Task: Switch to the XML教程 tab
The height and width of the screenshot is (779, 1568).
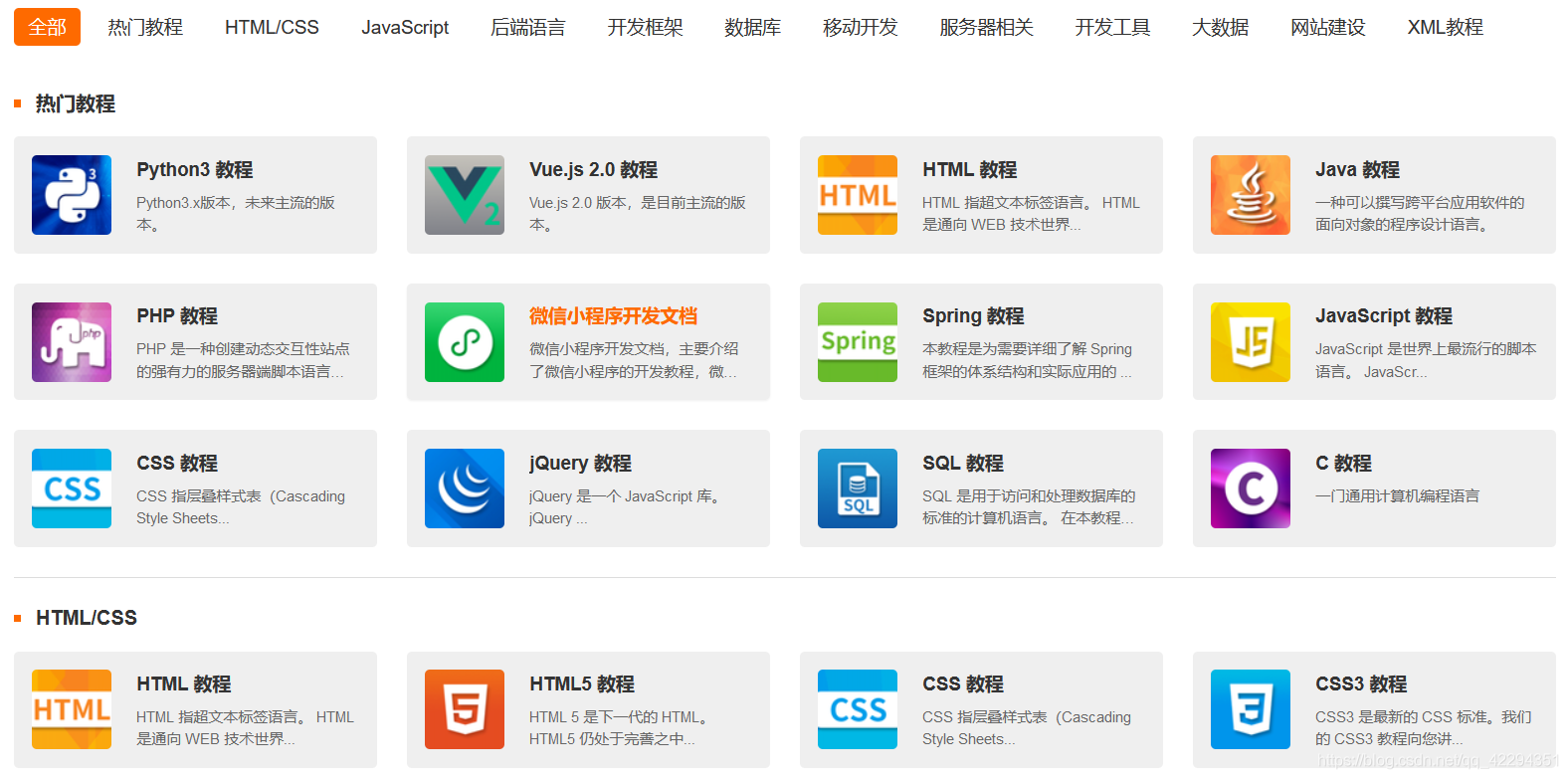Action: pos(1446,27)
